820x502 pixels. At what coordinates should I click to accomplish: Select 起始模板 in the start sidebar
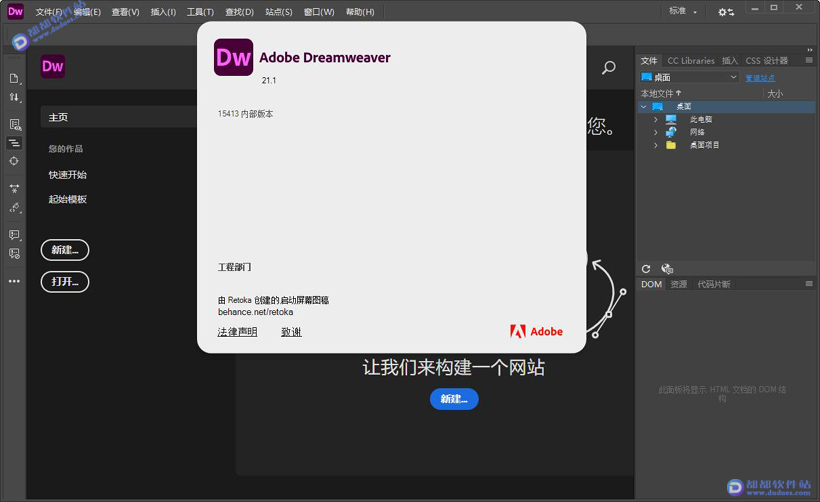(x=67, y=199)
